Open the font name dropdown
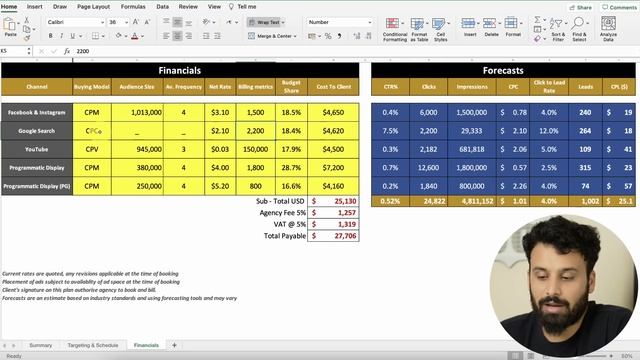This screenshot has width=640, height=360. click(102, 22)
